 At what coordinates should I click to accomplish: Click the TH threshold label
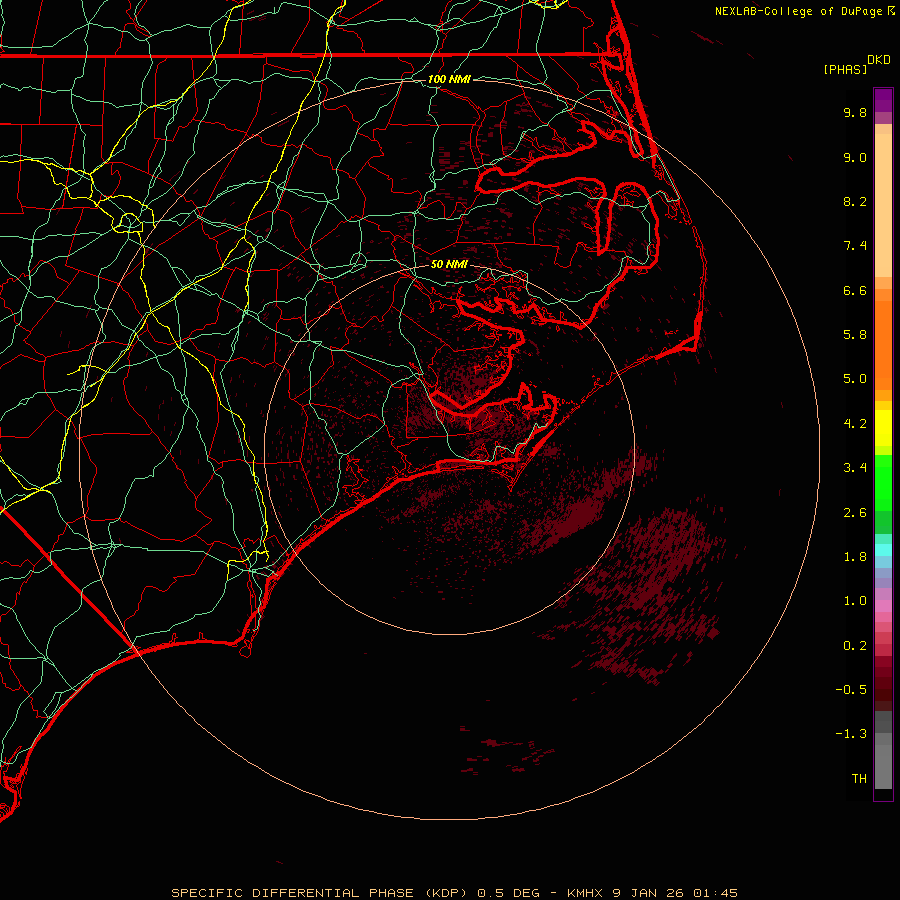tap(859, 779)
